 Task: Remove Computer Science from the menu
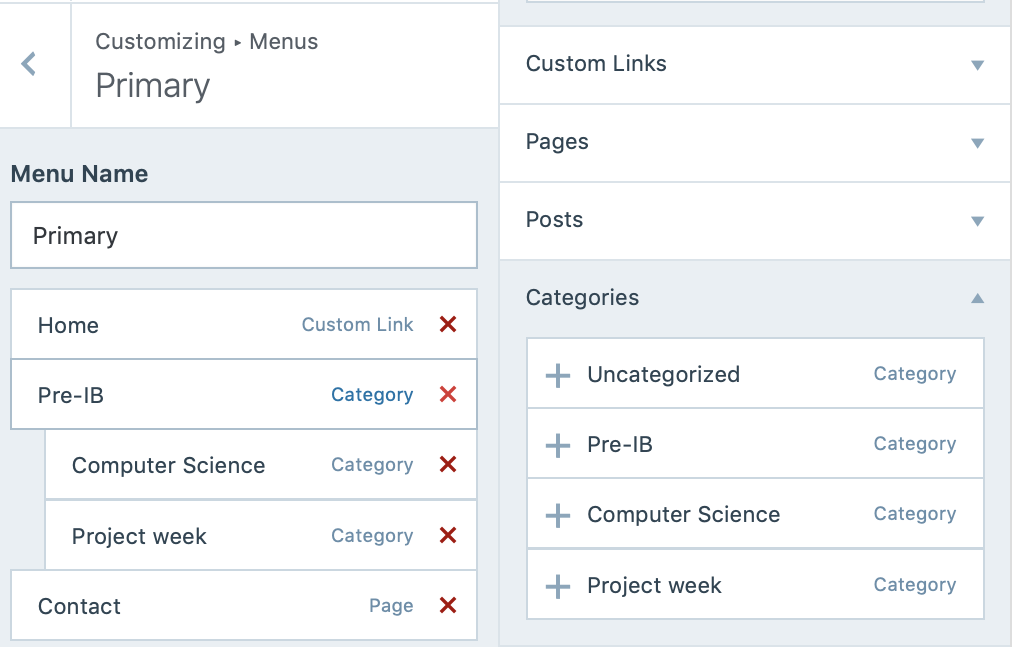448,464
